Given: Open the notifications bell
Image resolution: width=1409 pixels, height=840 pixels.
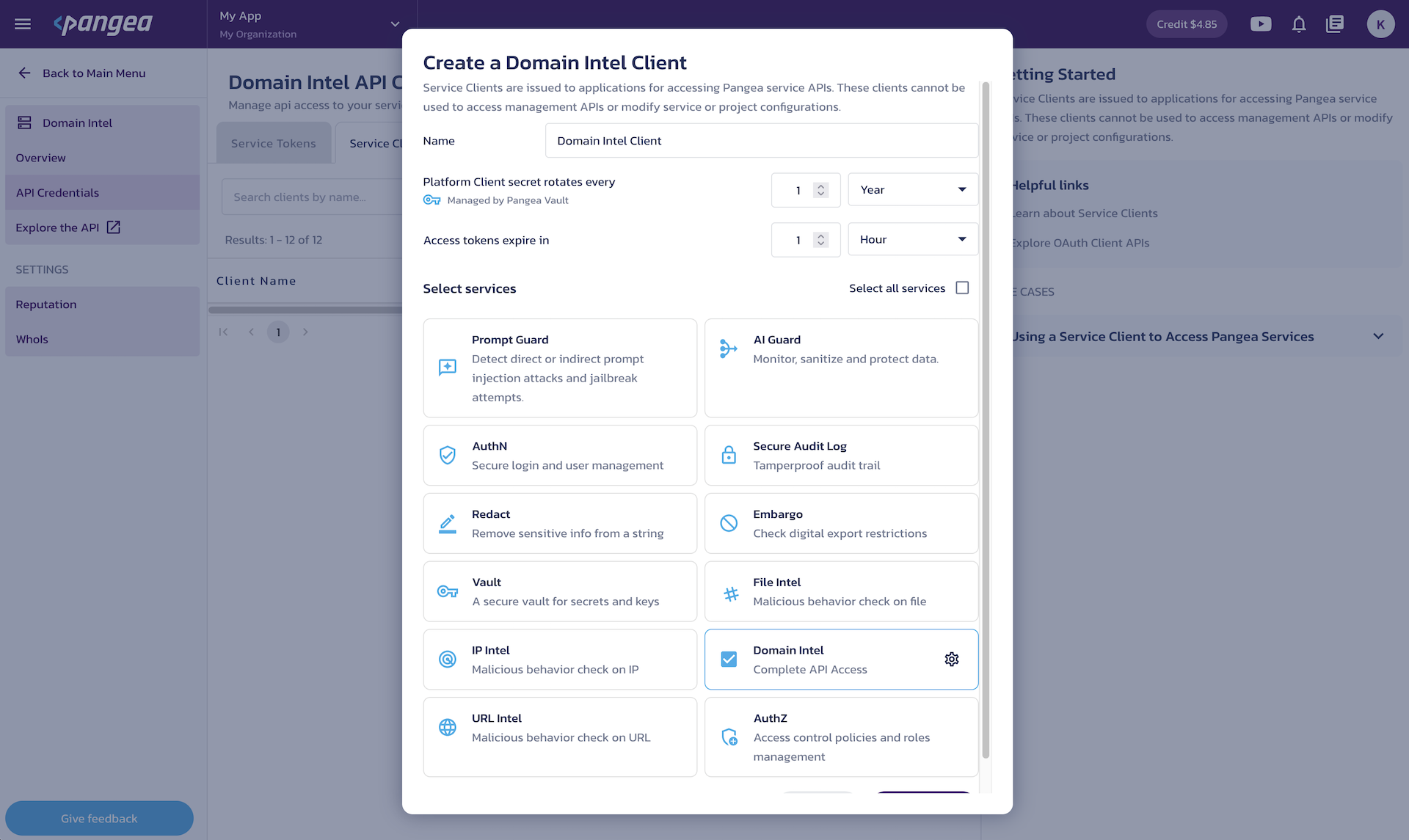Looking at the screenshot, I should pos(1299,24).
